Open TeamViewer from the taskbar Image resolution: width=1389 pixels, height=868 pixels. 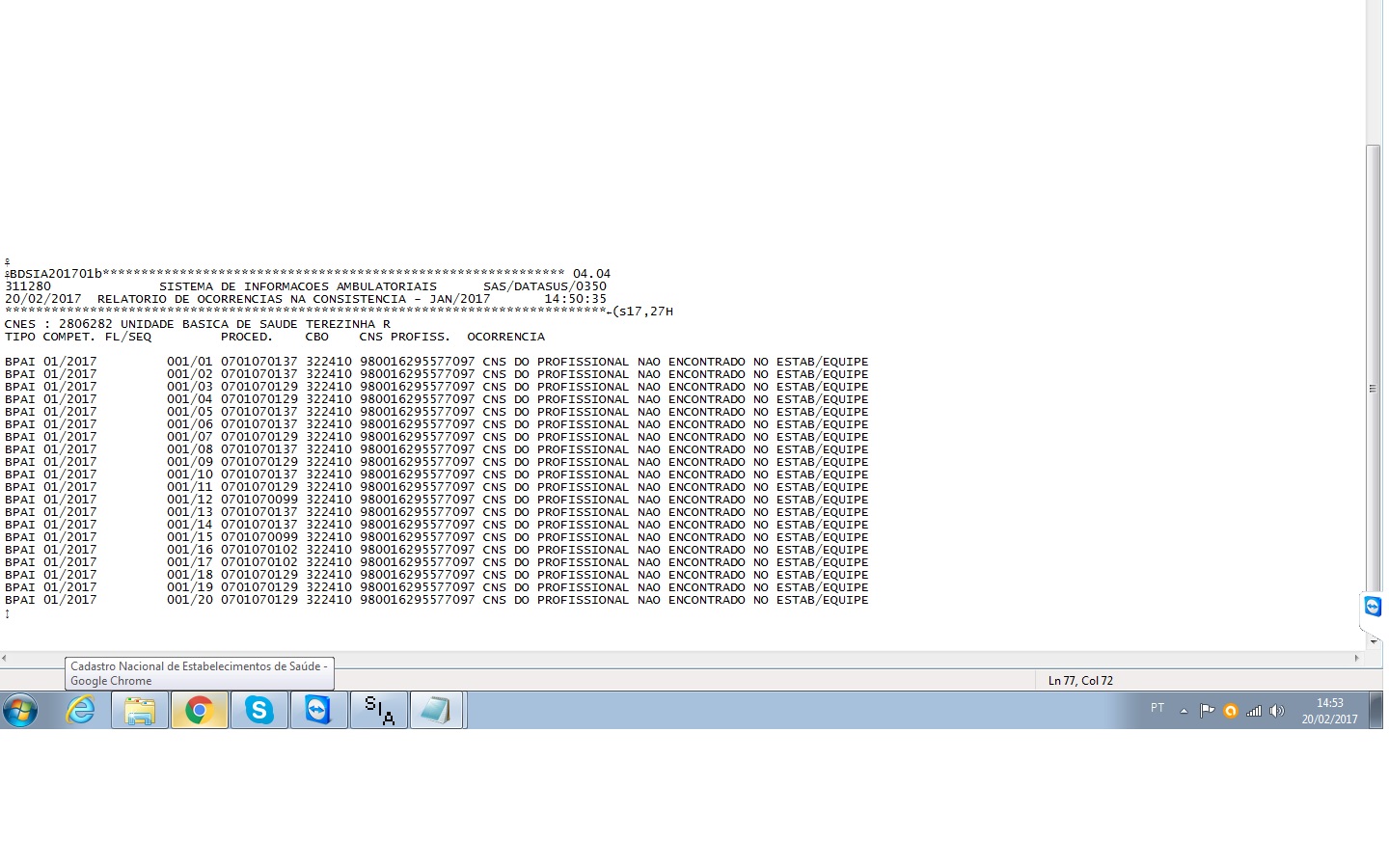[x=318, y=711]
